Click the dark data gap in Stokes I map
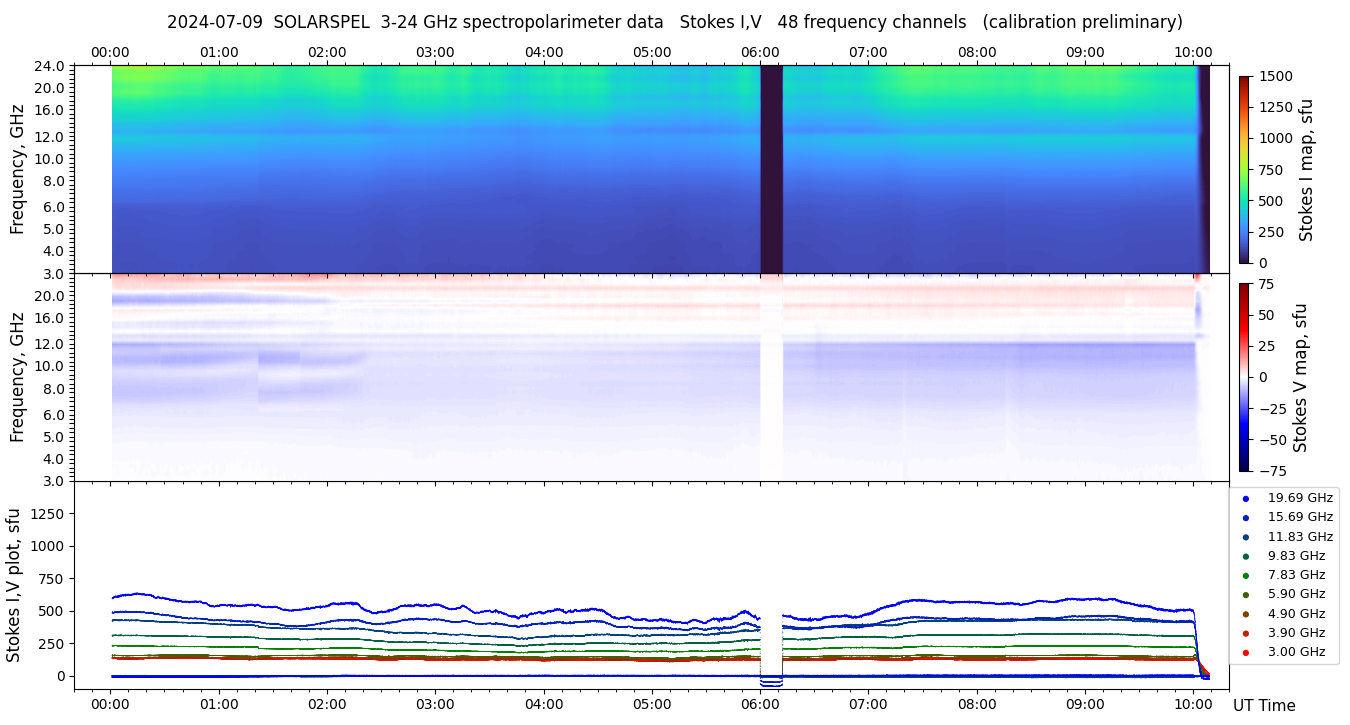 771,169
